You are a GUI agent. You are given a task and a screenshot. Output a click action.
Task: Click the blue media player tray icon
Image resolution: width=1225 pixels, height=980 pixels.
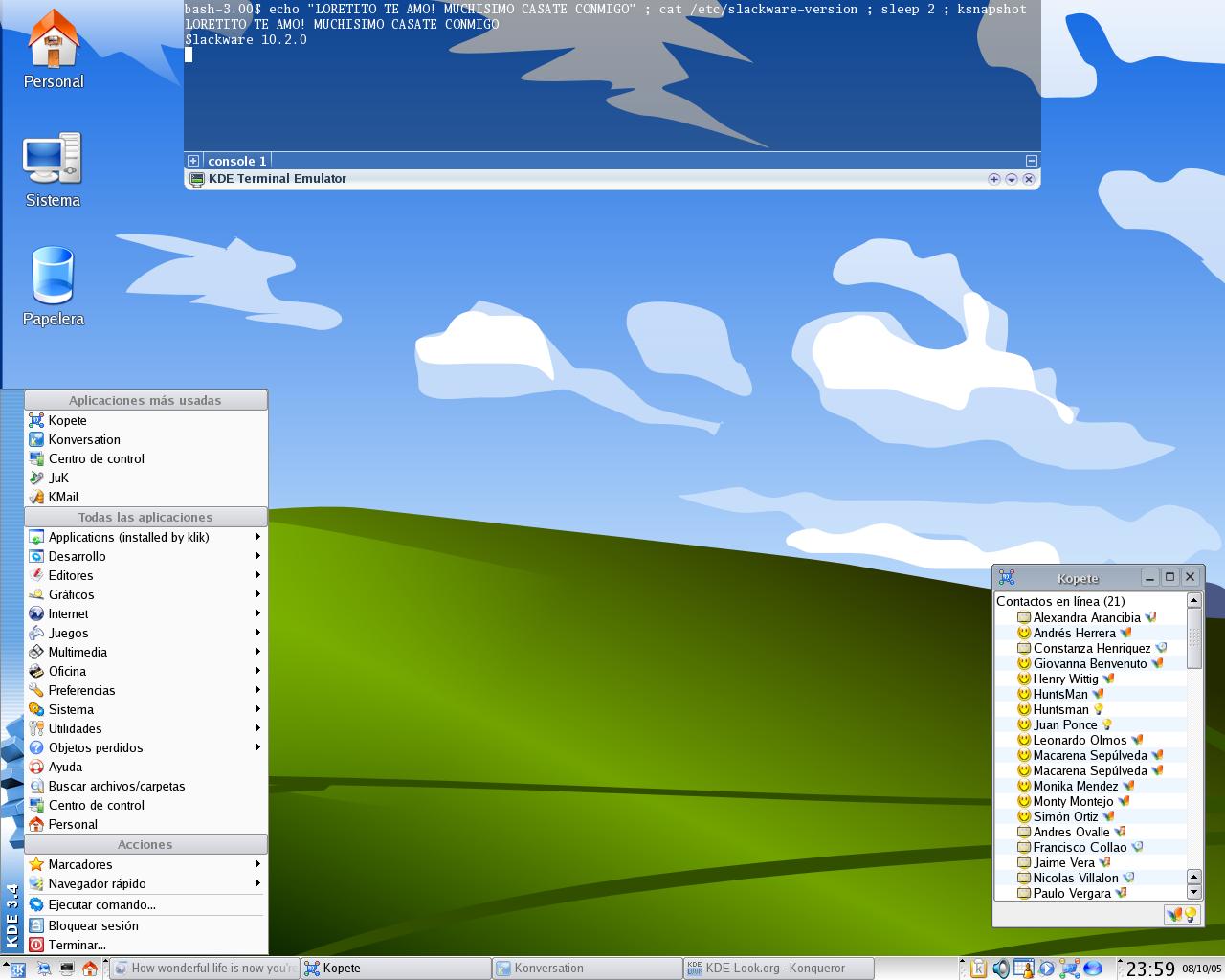click(x=1047, y=969)
